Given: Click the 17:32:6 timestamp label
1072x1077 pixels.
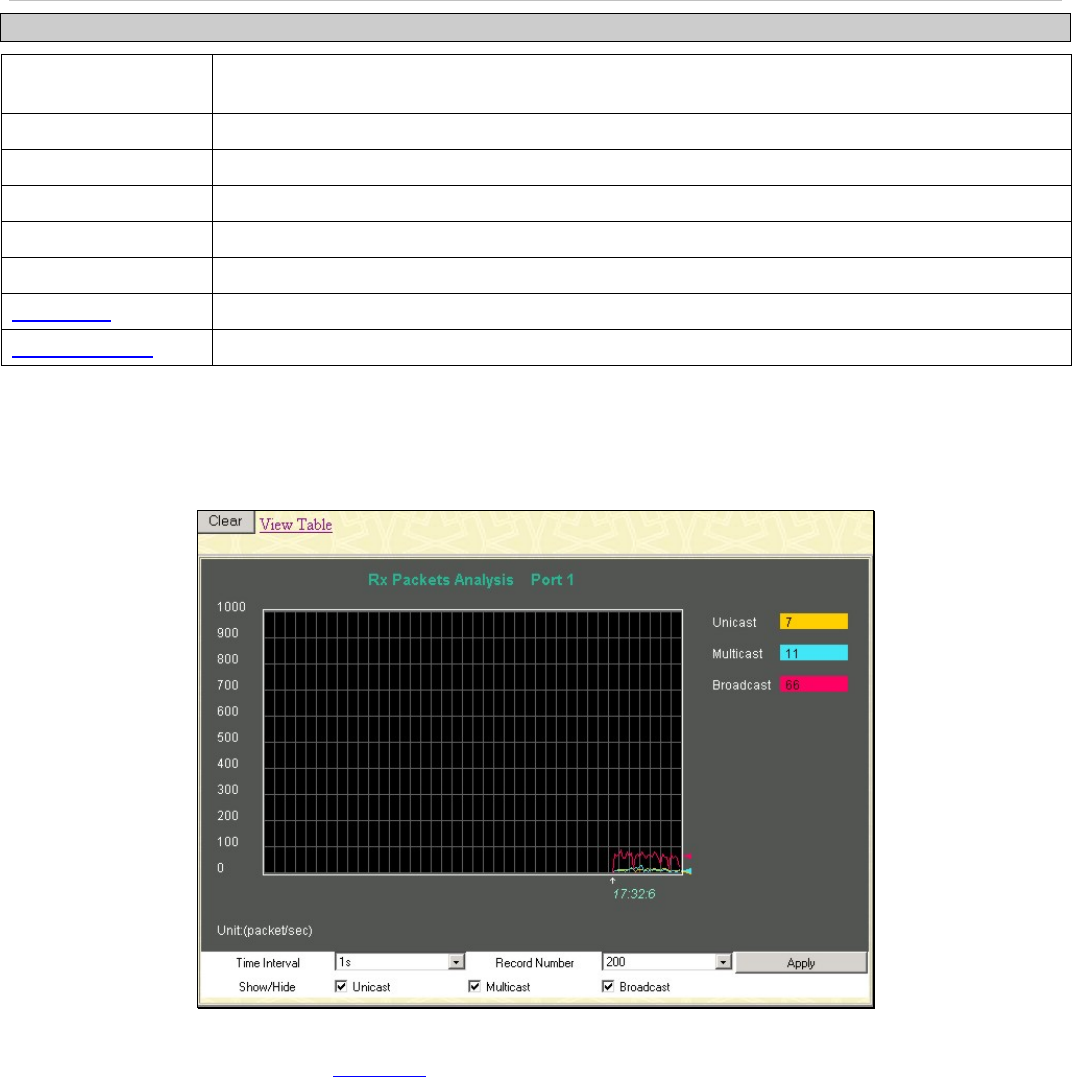Looking at the screenshot, I should tap(634, 894).
